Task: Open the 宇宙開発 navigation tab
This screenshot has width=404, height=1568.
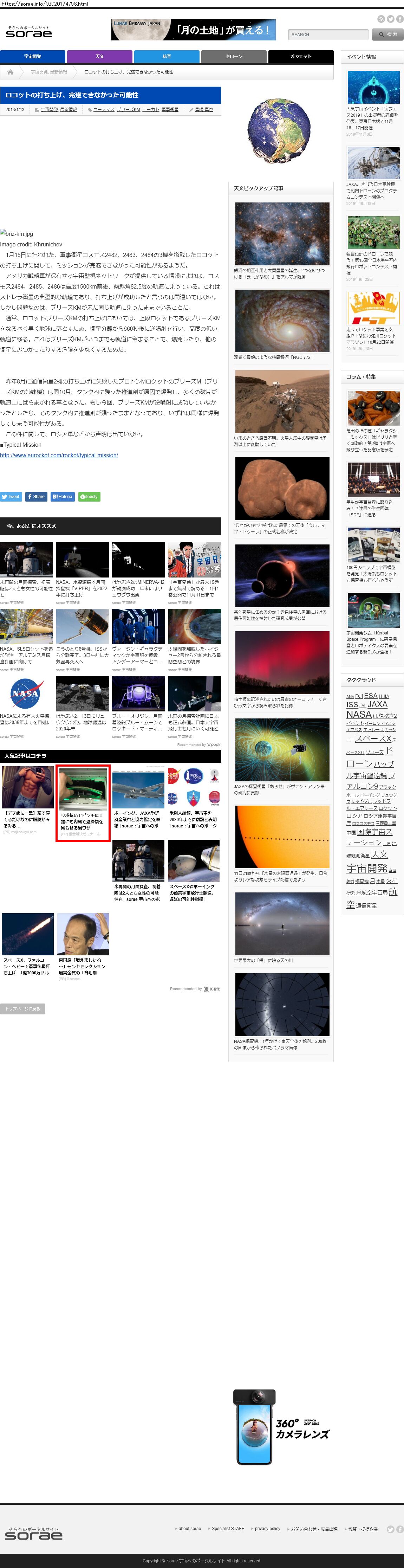Action: 32,57
